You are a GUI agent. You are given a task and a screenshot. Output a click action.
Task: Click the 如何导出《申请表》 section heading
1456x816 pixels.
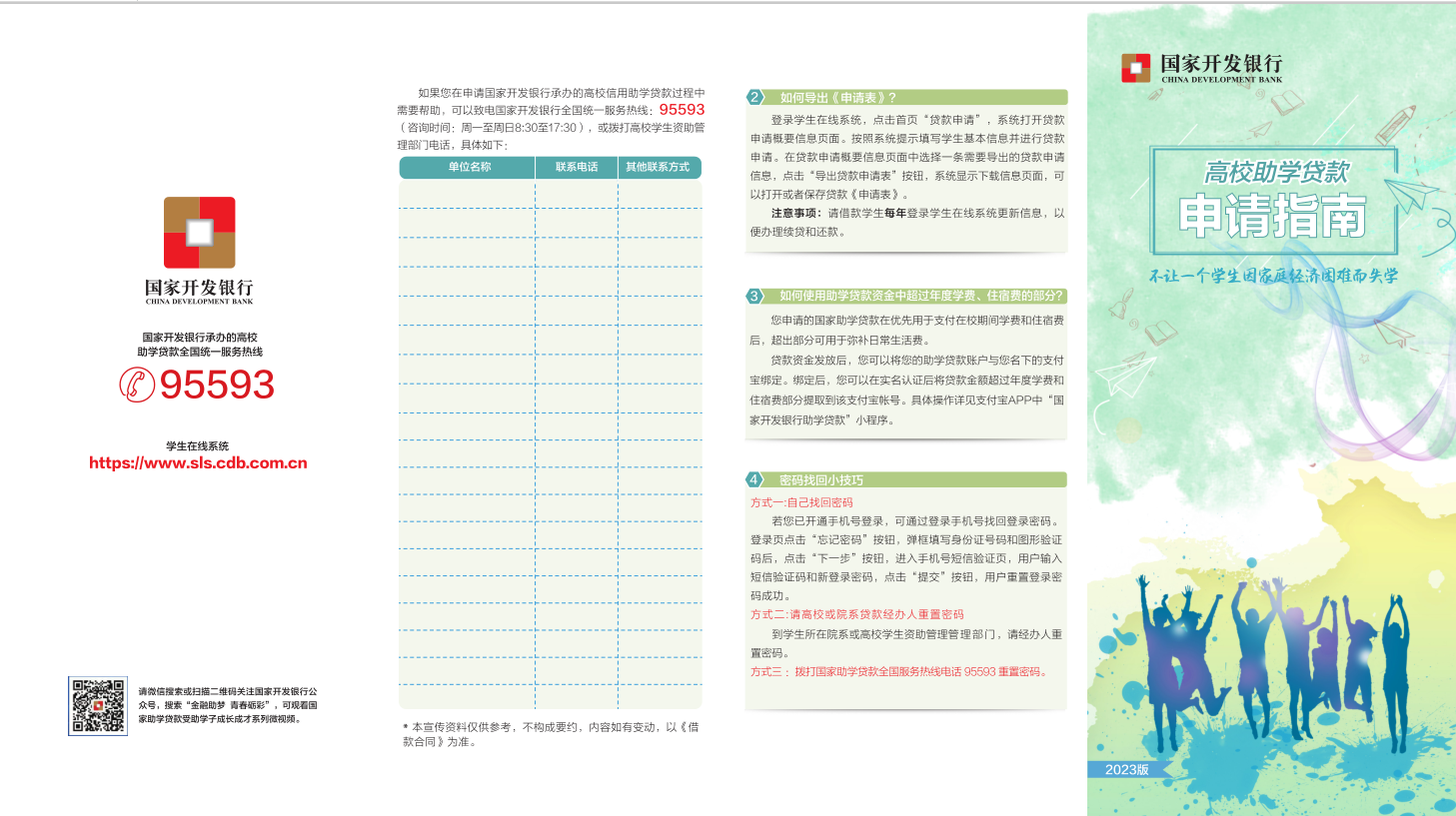(837, 98)
